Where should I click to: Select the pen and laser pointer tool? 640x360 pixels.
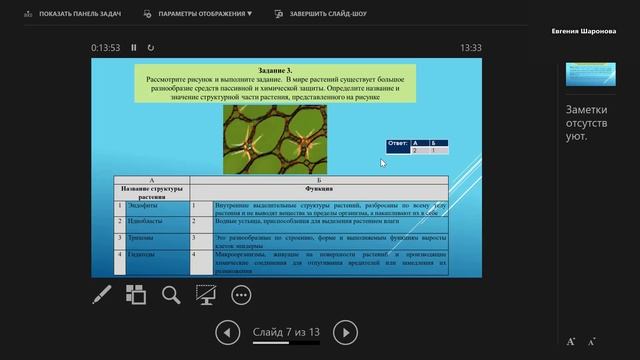tap(102, 295)
